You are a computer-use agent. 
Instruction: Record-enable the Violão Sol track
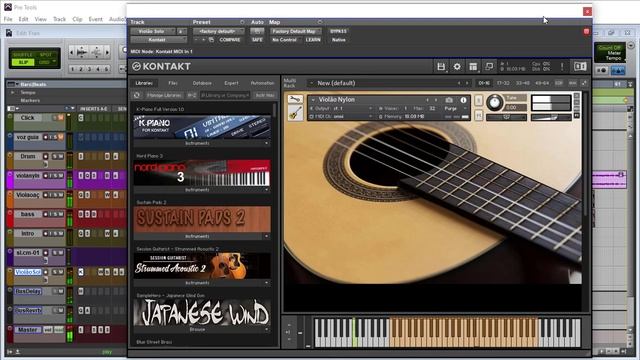click(x=46, y=272)
